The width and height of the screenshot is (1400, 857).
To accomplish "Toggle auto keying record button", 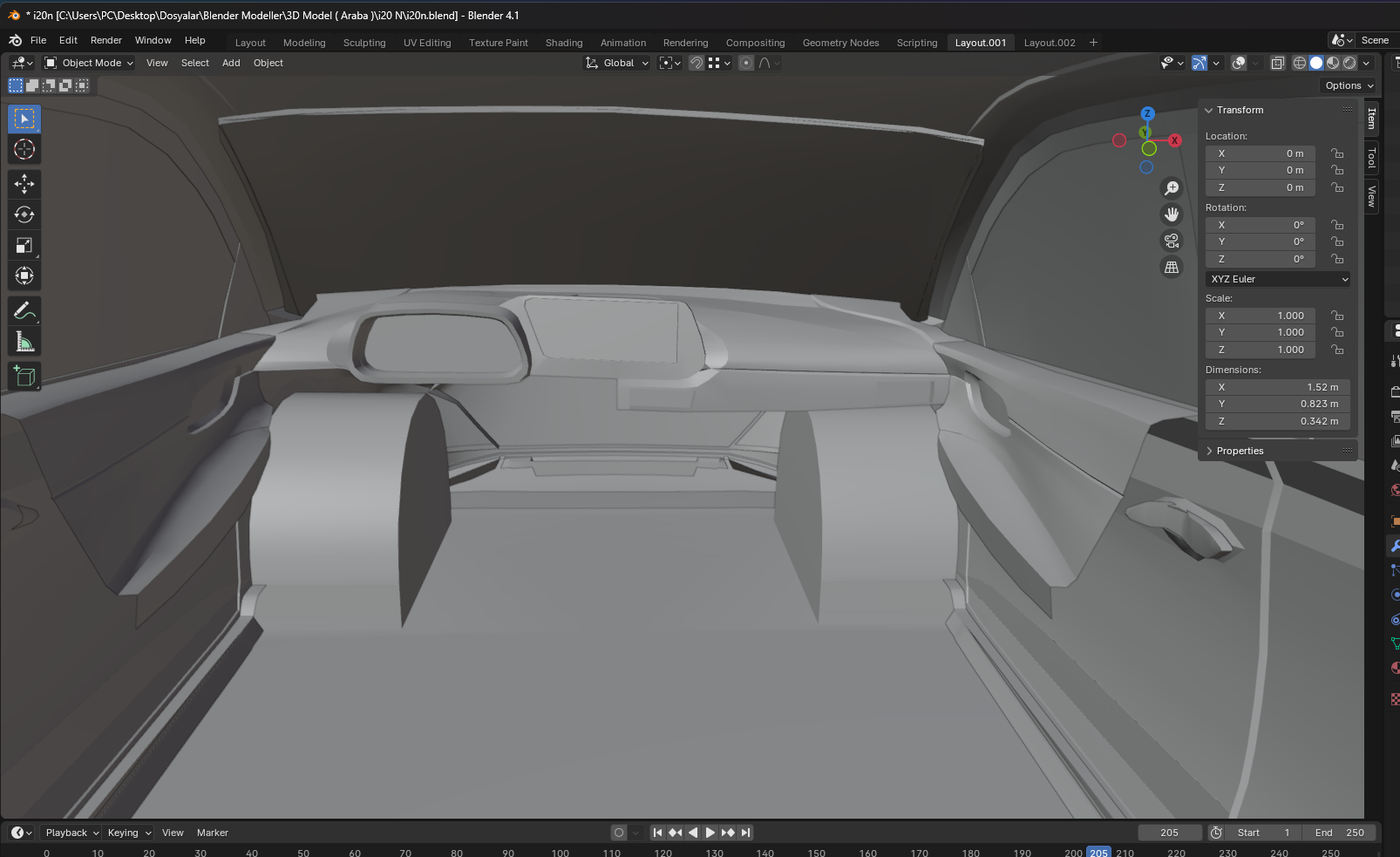I will [x=619, y=833].
